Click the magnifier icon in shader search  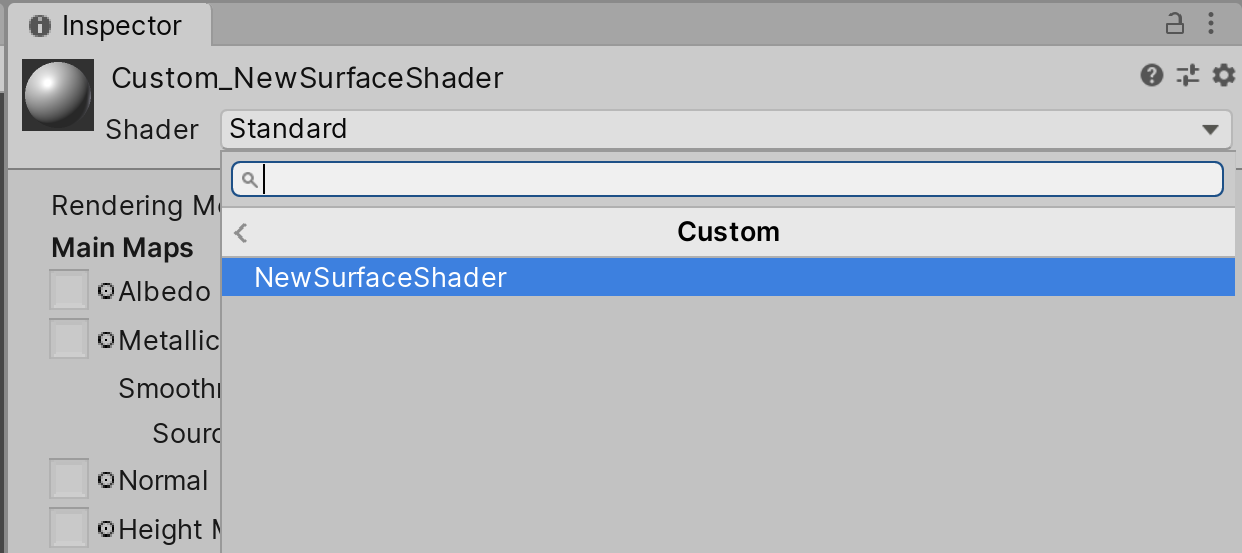point(249,180)
